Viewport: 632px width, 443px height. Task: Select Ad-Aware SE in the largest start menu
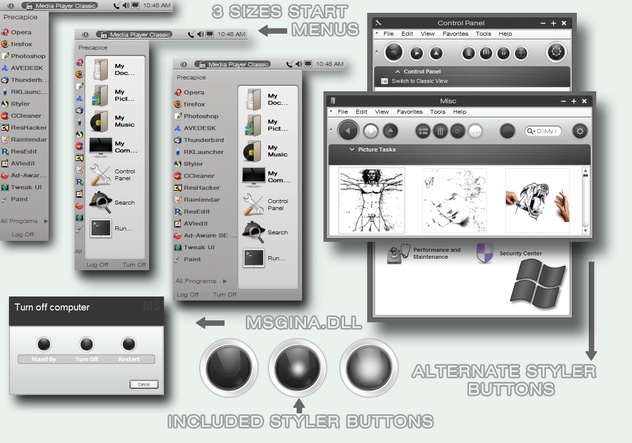pos(205,235)
